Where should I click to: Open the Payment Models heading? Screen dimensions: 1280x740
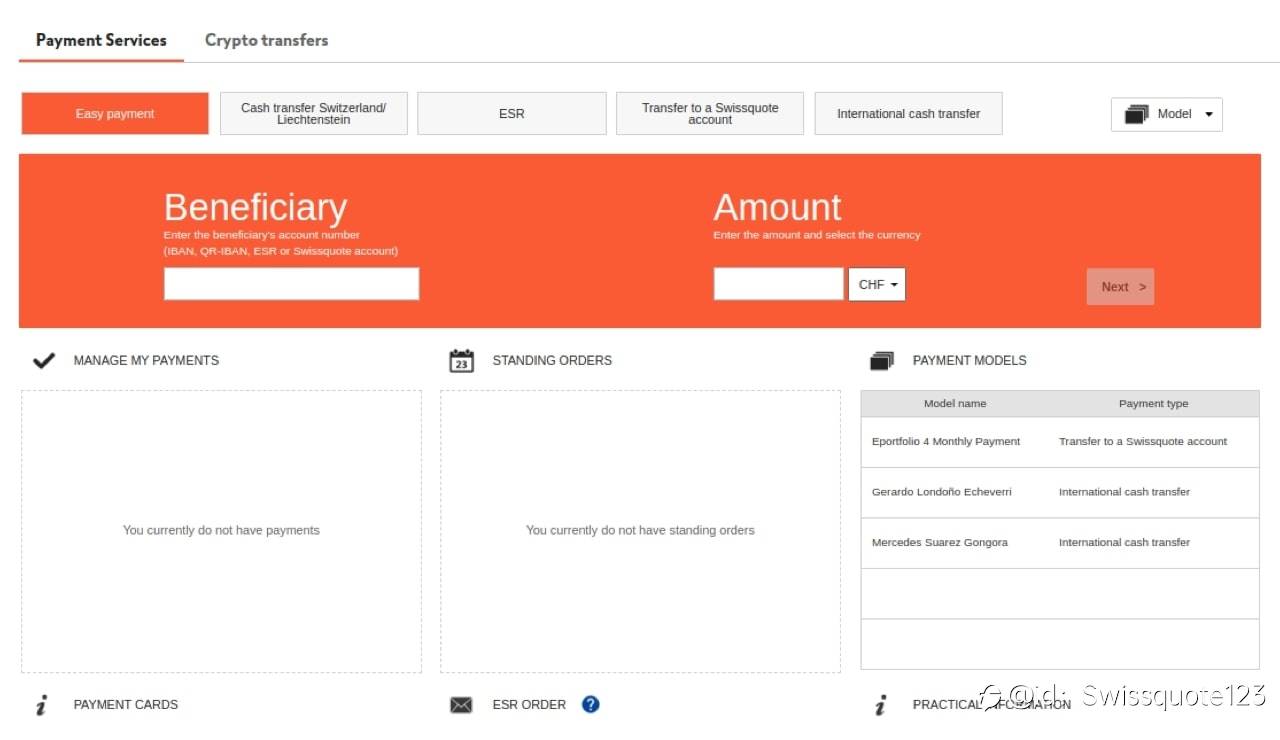pyautogui.click(x=969, y=360)
